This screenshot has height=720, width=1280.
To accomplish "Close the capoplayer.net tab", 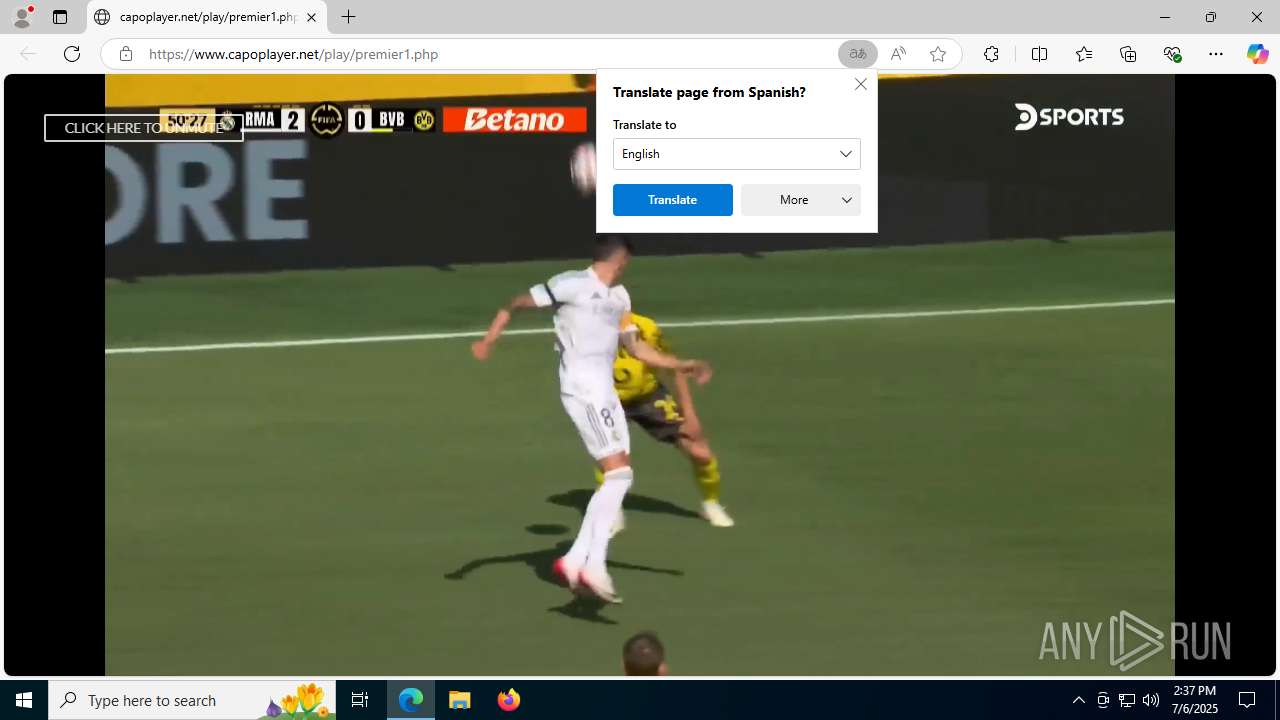I will 311,17.
